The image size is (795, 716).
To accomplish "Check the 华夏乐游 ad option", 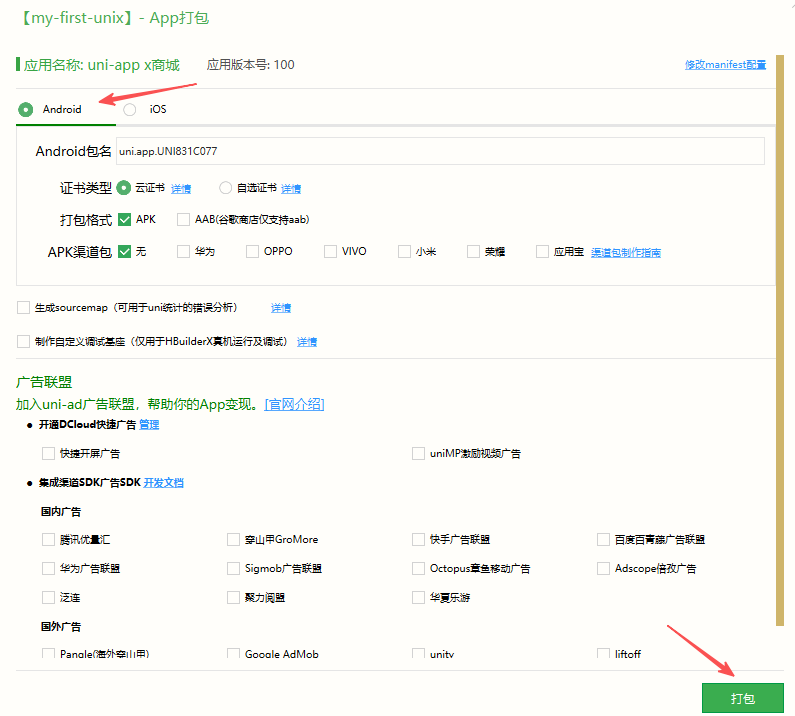I will (x=418, y=597).
